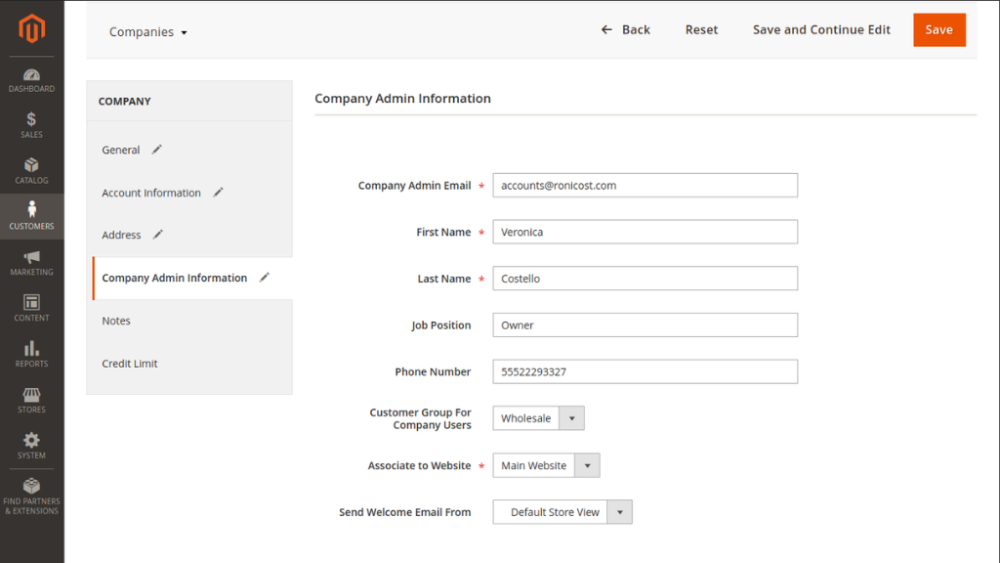Viewport: 1000px width, 563px height.
Task: Click the Company Admin Information heading
Action: [x=402, y=98]
